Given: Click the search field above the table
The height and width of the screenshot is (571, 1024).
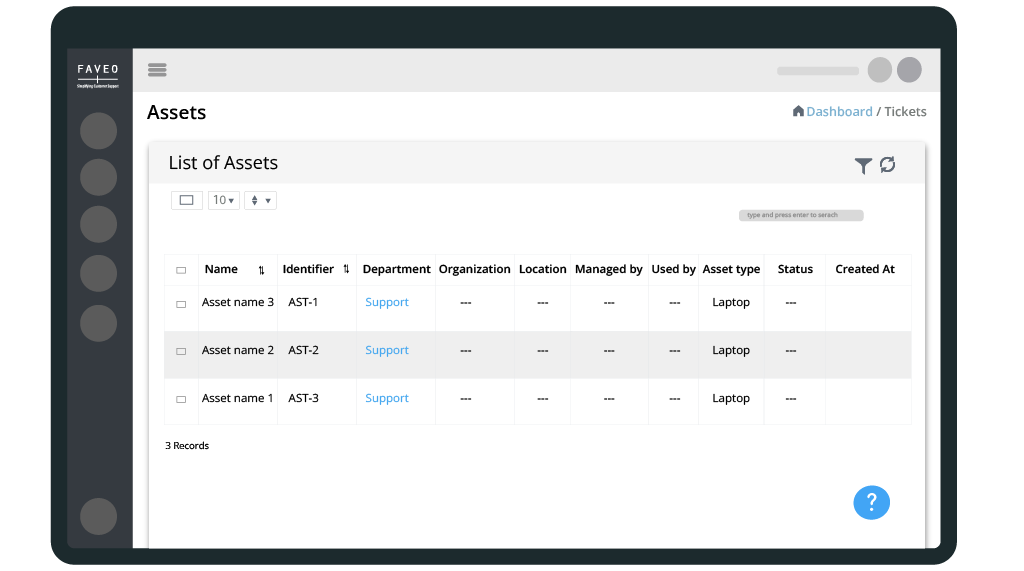Looking at the screenshot, I should click(x=800, y=215).
